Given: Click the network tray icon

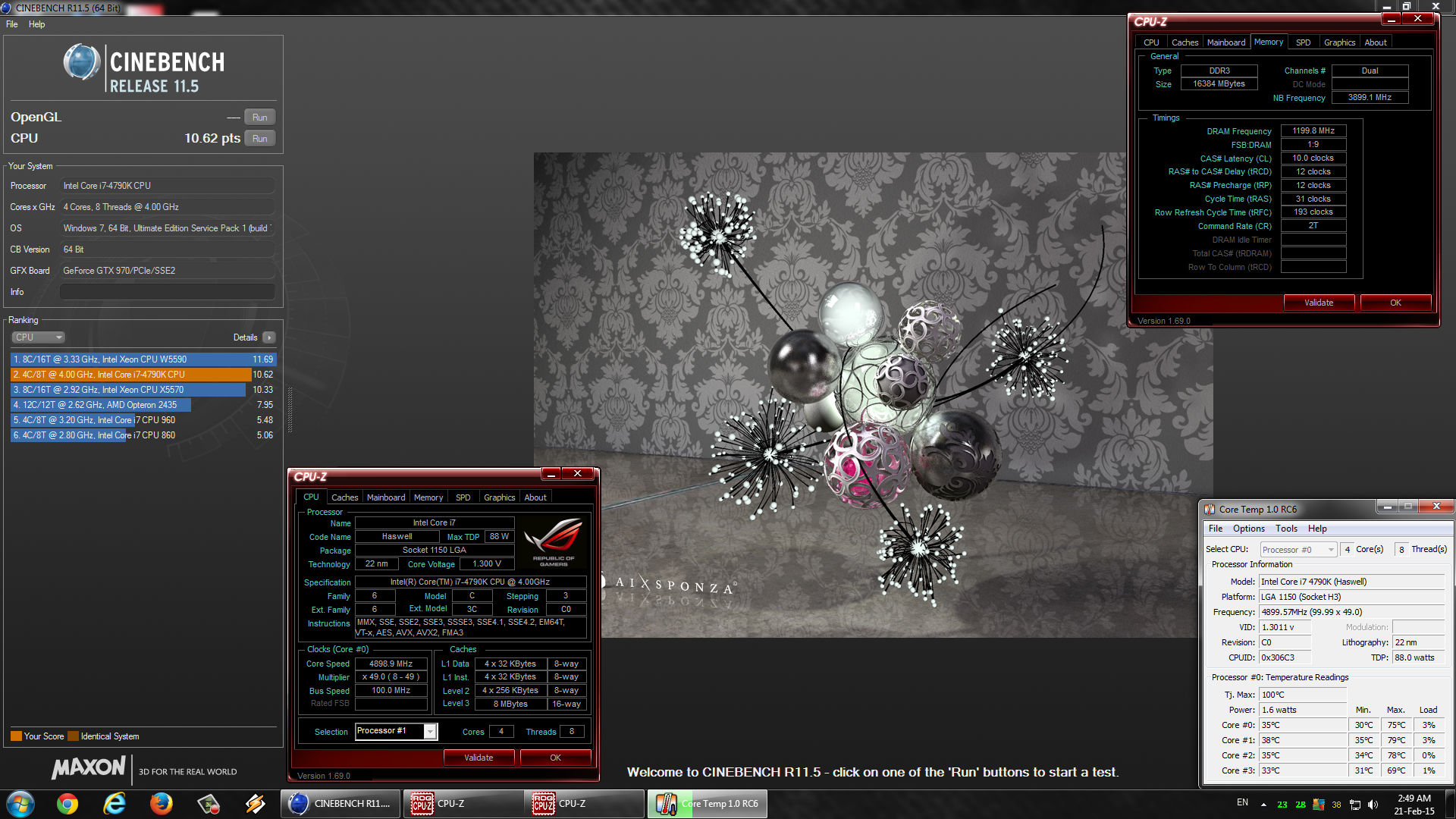Looking at the screenshot, I should click(x=1354, y=805).
